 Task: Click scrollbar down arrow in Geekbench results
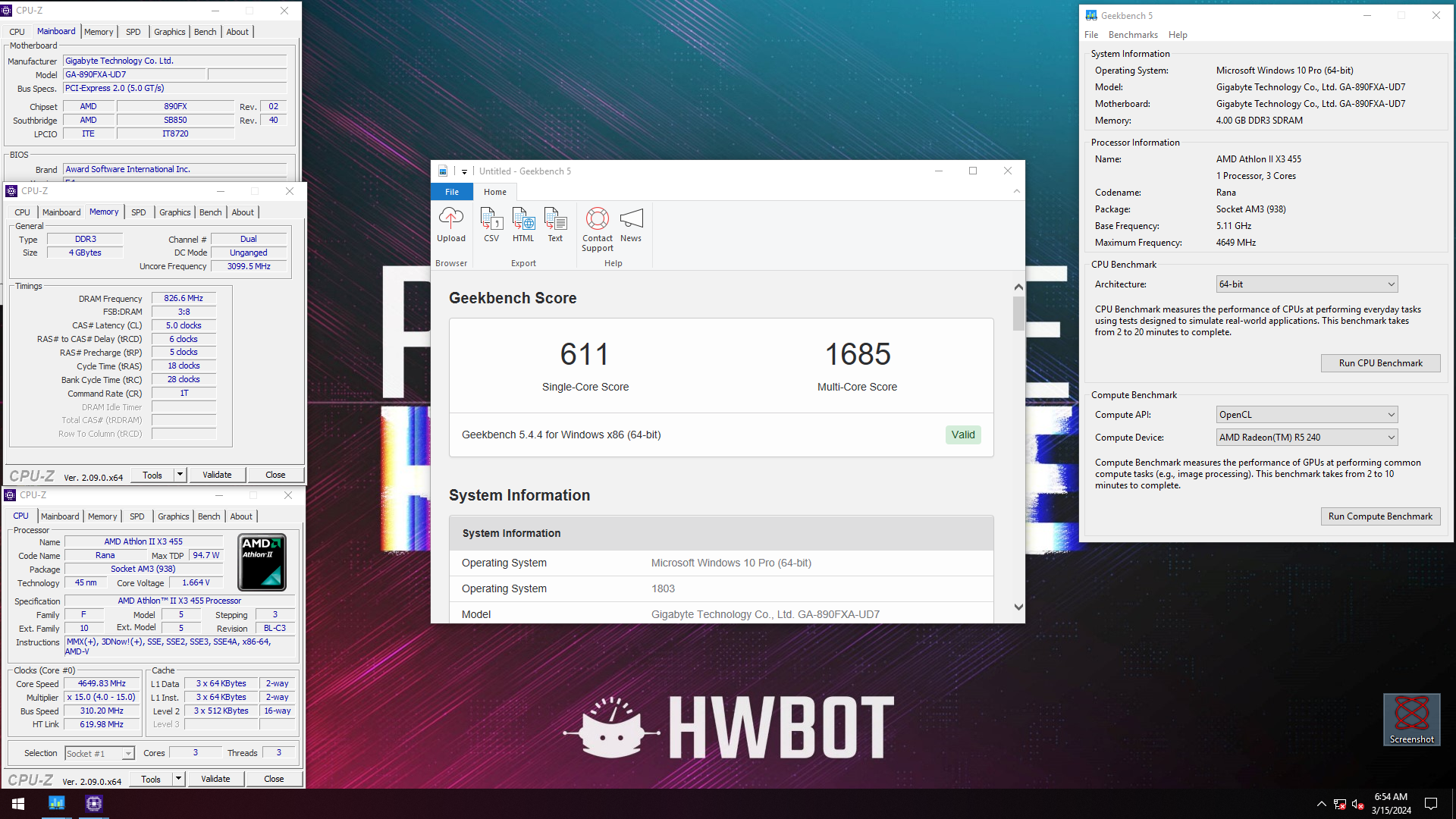click(1018, 607)
